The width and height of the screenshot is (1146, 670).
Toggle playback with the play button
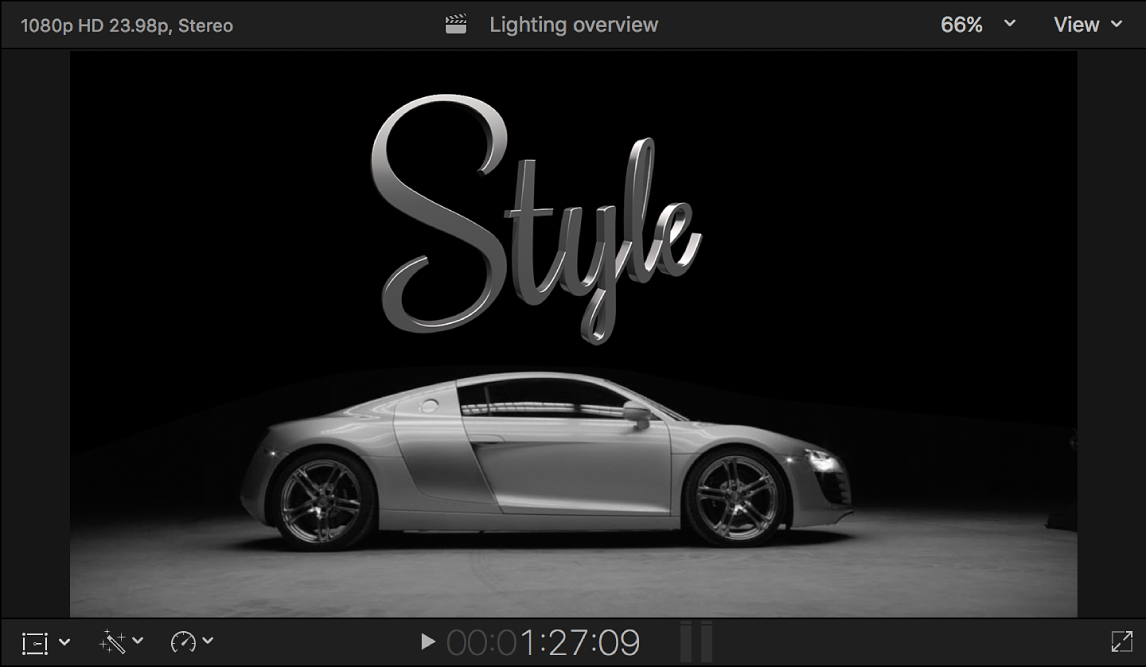(x=427, y=643)
